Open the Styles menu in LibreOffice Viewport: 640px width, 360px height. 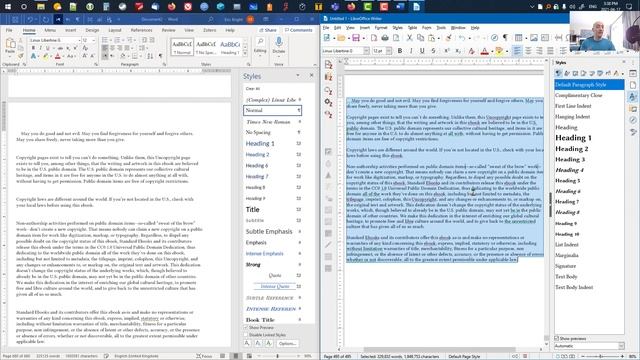[x=398, y=28]
